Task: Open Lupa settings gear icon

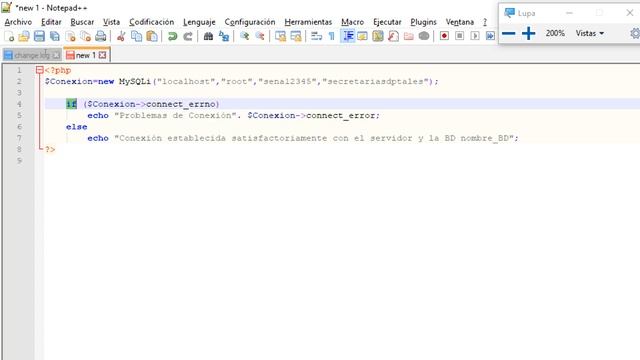Action: pos(635,33)
